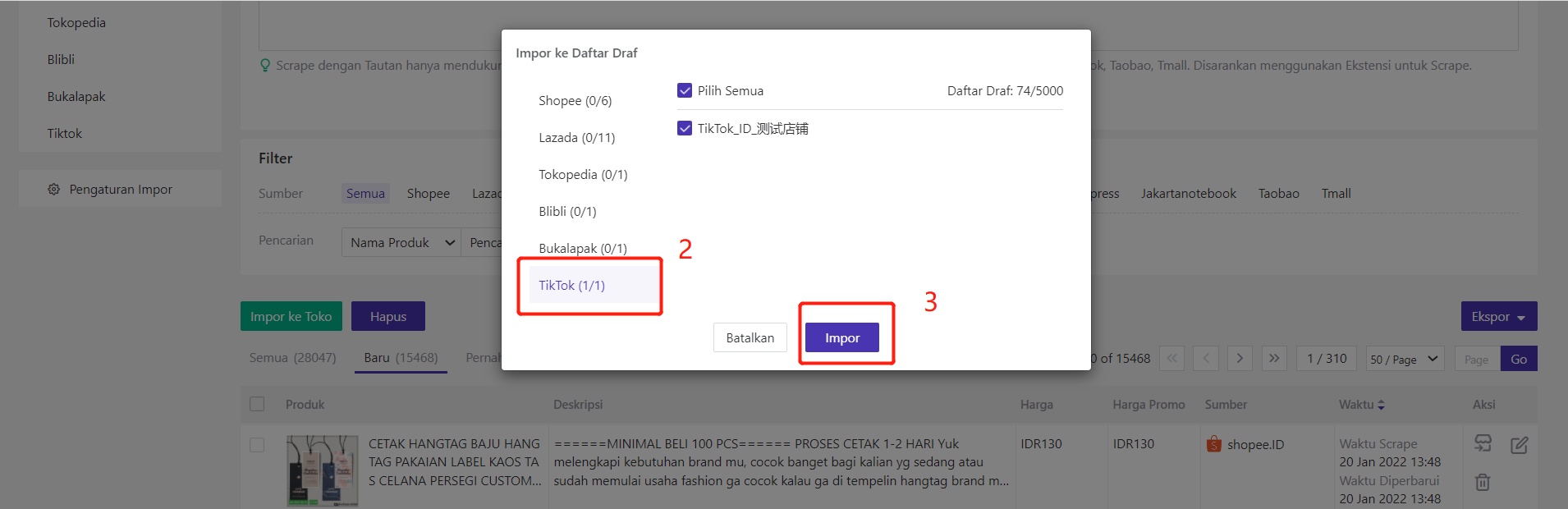The width and height of the screenshot is (1568, 509).
Task: Click the edit pencil icon in the Aksi column
Action: click(1519, 445)
